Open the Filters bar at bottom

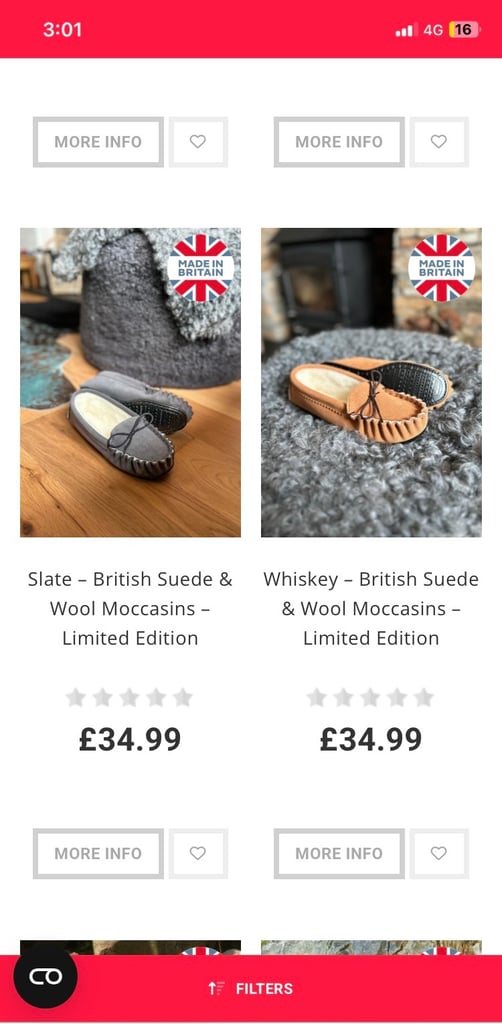coord(251,988)
